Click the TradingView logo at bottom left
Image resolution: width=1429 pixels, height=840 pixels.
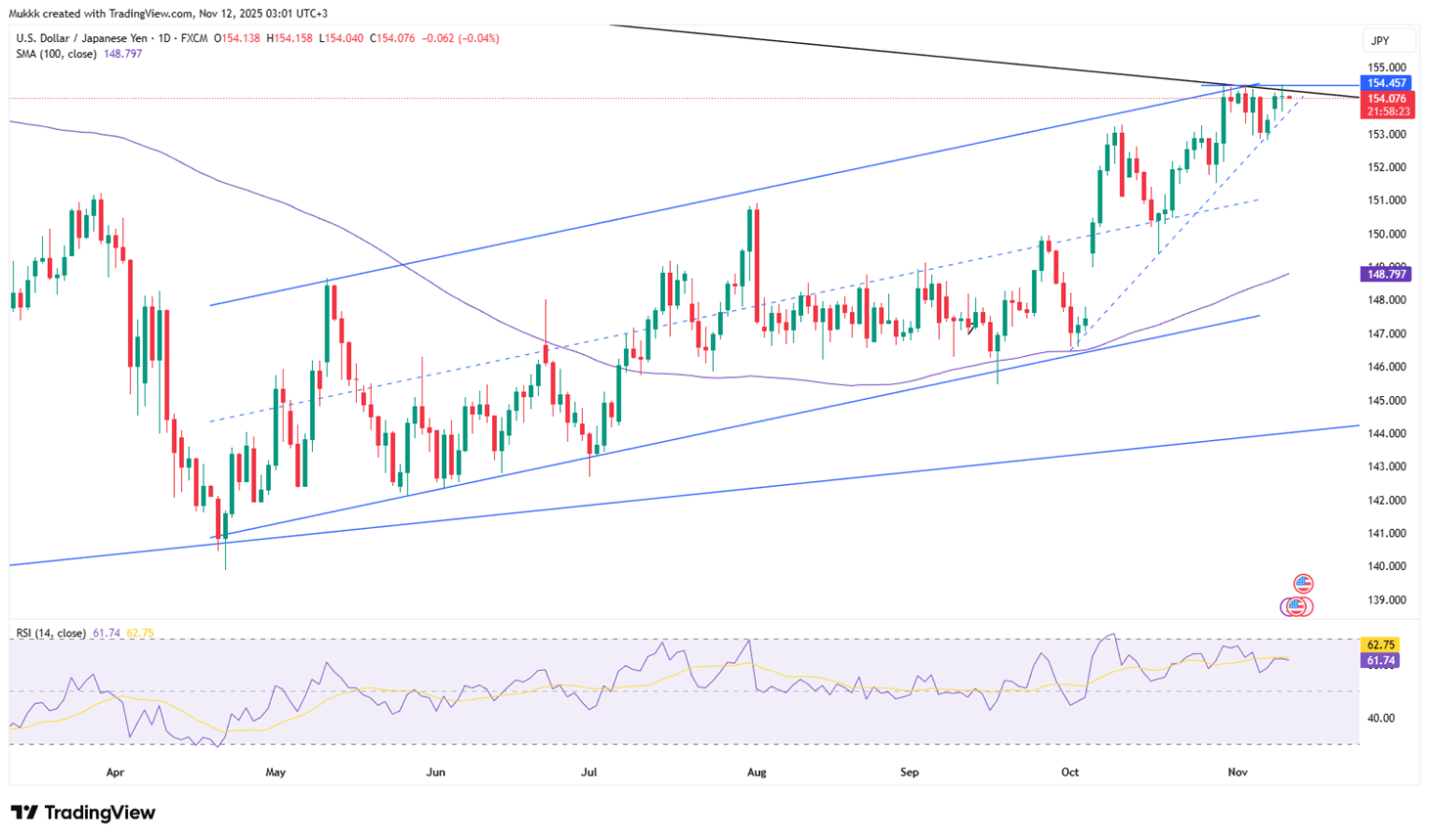pyautogui.click(x=83, y=813)
